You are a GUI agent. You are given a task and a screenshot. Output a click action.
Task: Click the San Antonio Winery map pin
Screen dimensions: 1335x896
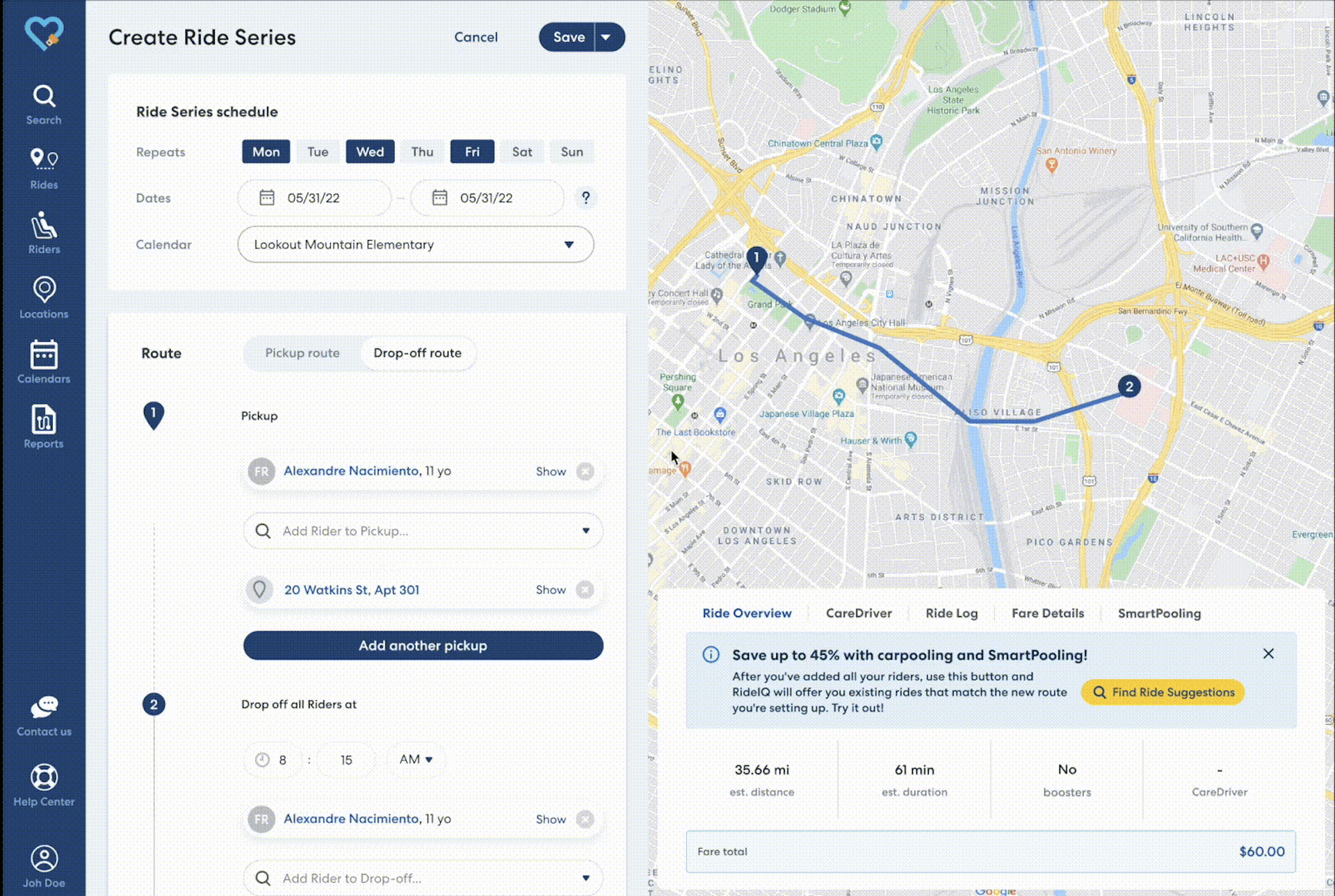tap(1051, 165)
